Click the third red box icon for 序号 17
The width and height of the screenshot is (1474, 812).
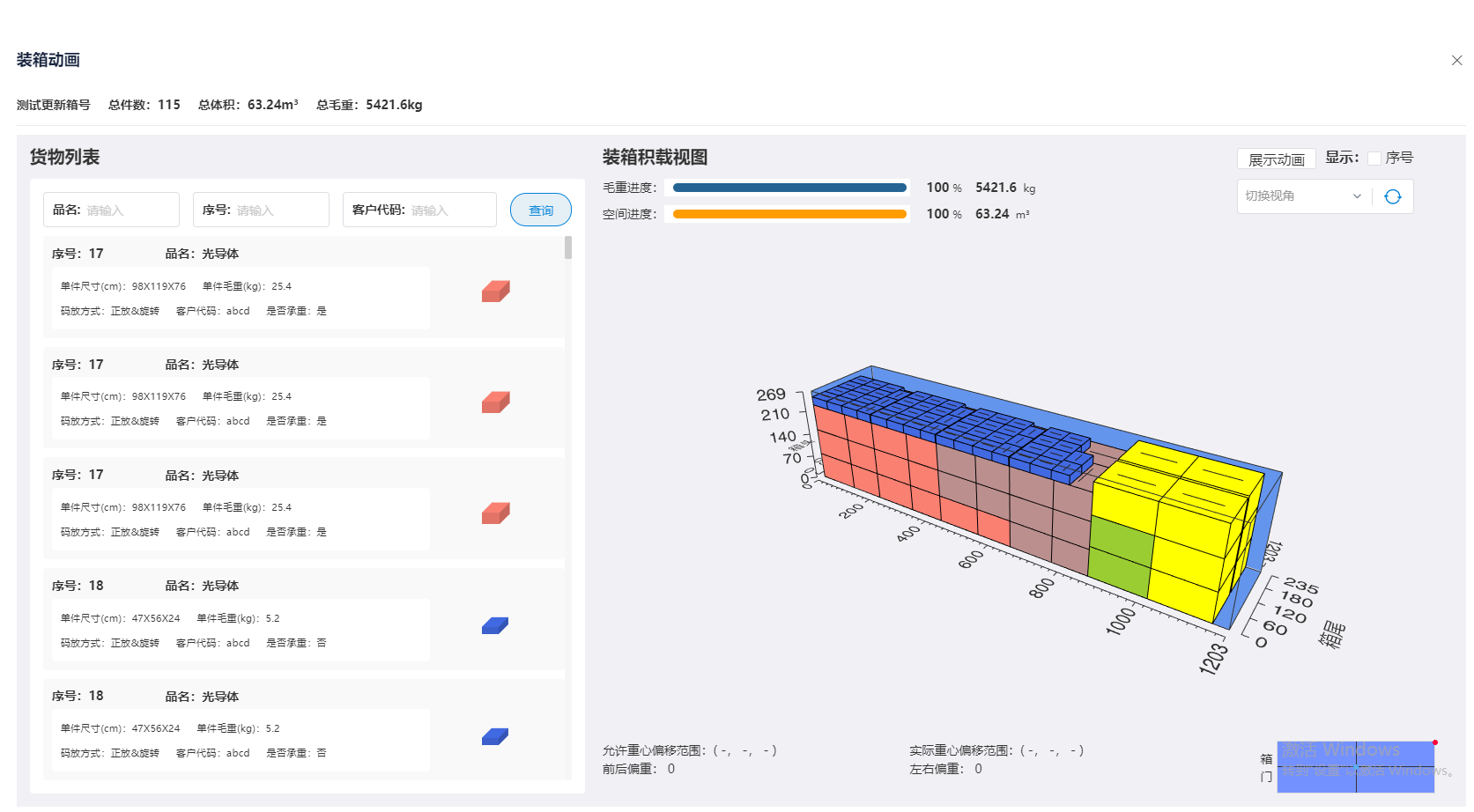click(x=496, y=513)
